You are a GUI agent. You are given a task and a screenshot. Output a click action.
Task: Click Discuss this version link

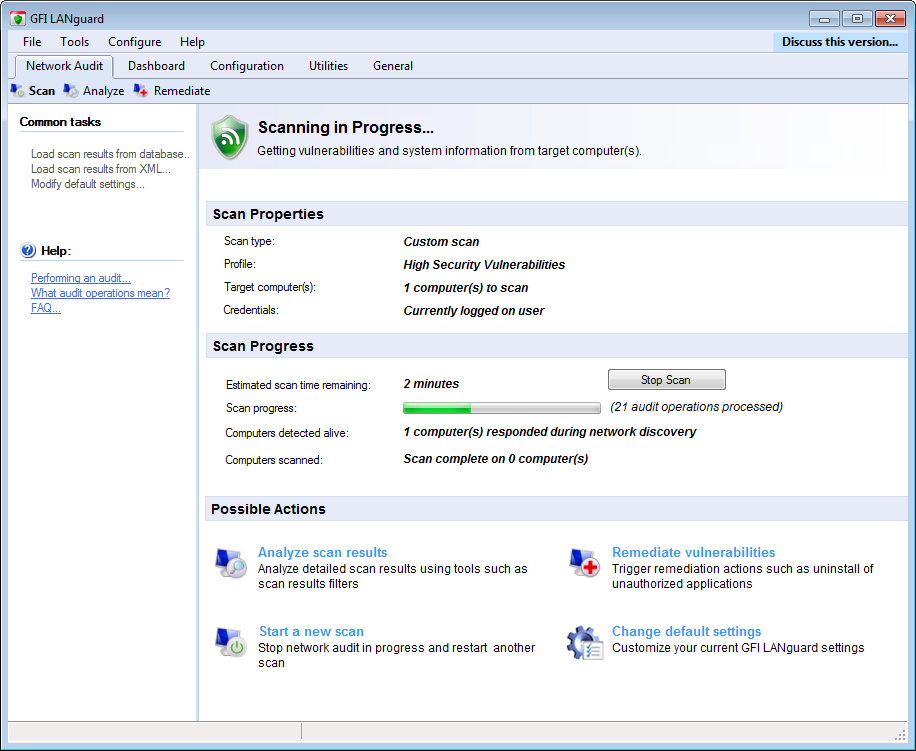tap(840, 42)
